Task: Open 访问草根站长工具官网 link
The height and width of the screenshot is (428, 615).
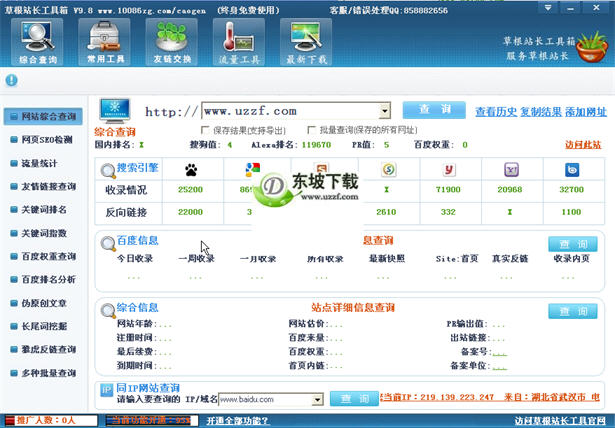Action: [560, 421]
